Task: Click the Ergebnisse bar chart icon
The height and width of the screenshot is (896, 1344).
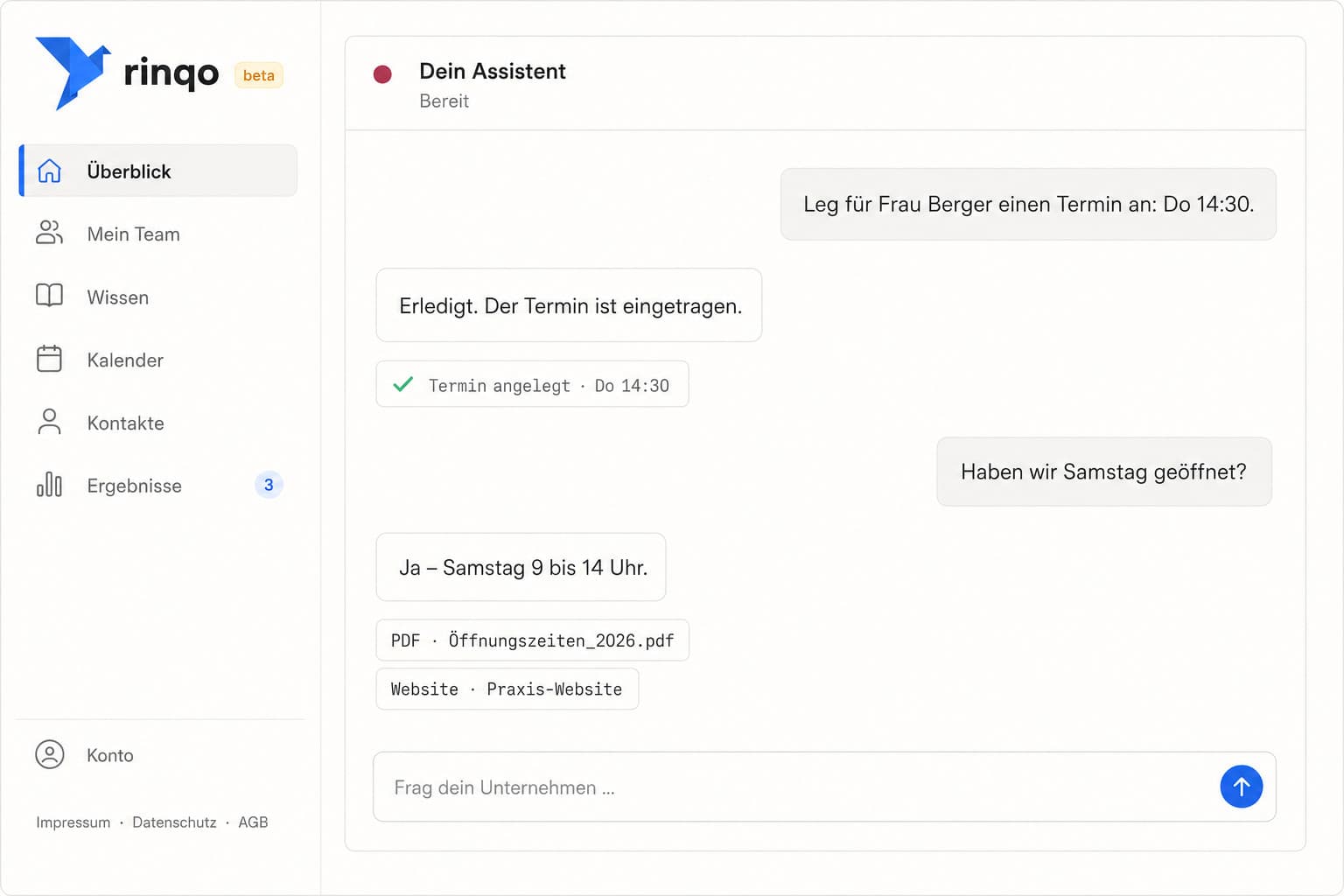Action: 50,485
